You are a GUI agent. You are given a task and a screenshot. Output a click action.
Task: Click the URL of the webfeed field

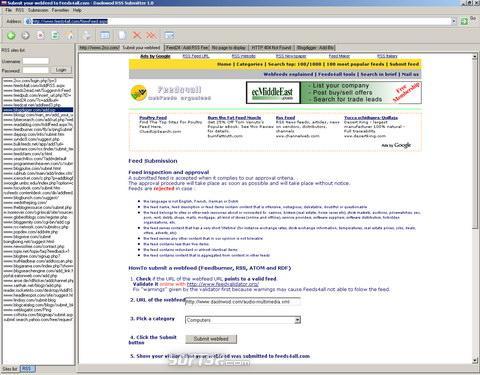point(243,302)
